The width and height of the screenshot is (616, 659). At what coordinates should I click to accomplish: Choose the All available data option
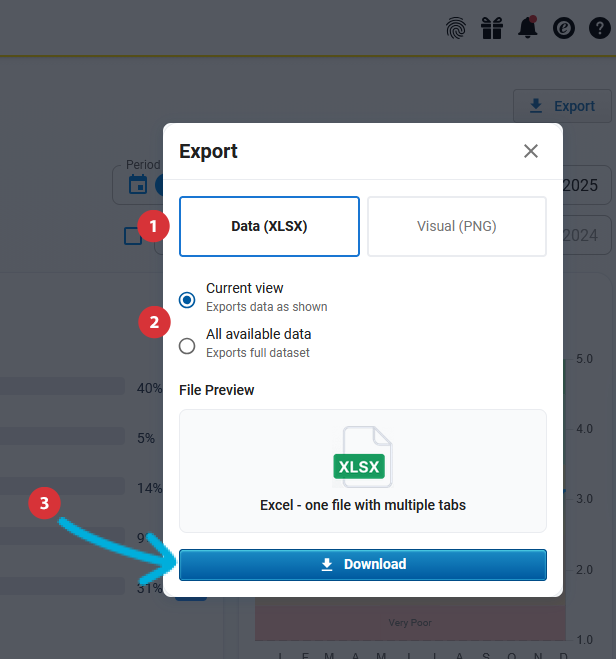tap(187, 346)
